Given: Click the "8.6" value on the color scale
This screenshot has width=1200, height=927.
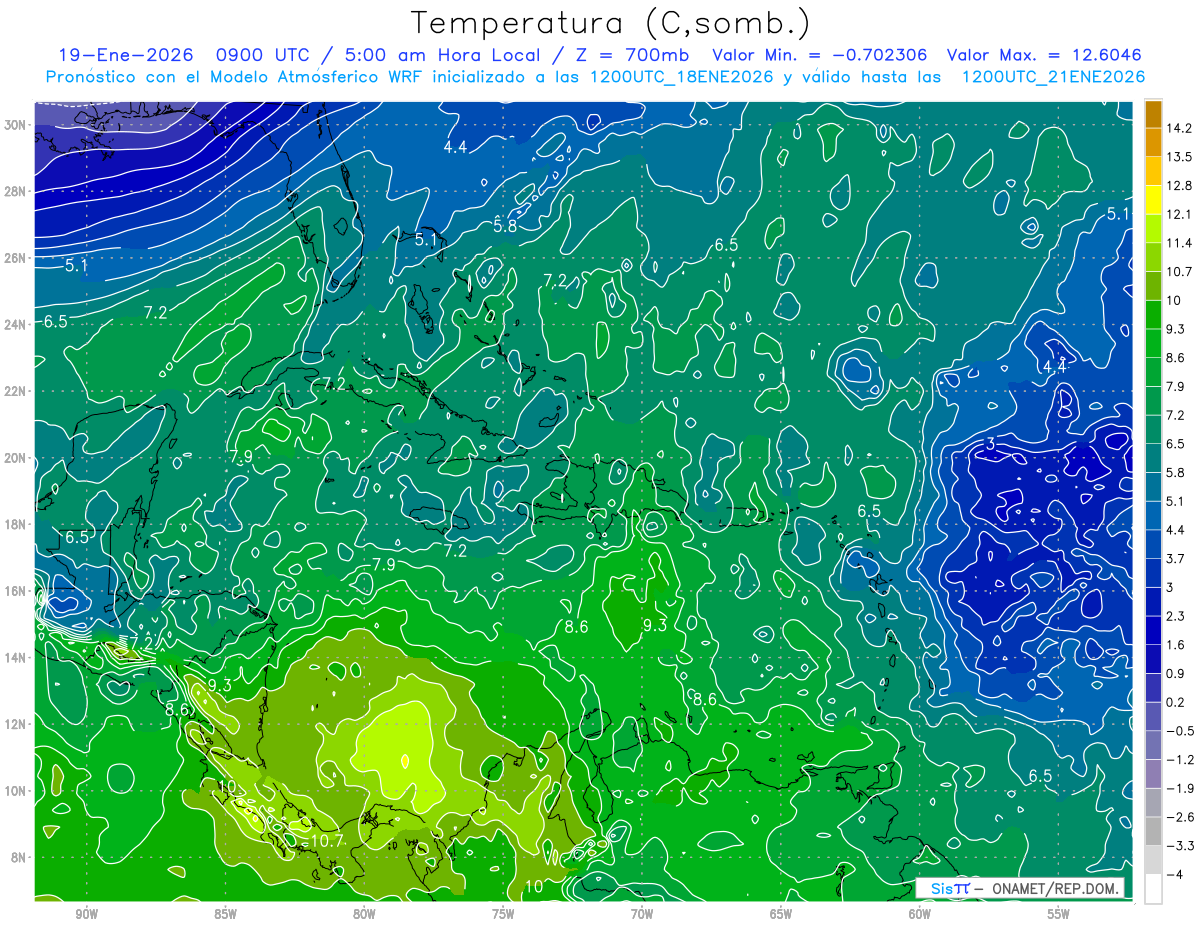Looking at the screenshot, I should point(1176,357).
